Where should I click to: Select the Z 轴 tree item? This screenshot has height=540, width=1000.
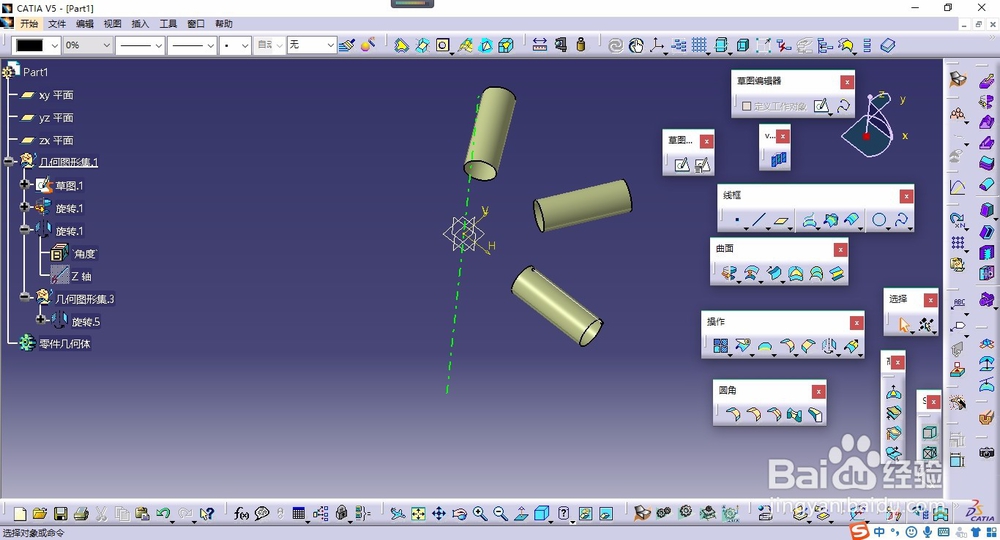point(81,276)
